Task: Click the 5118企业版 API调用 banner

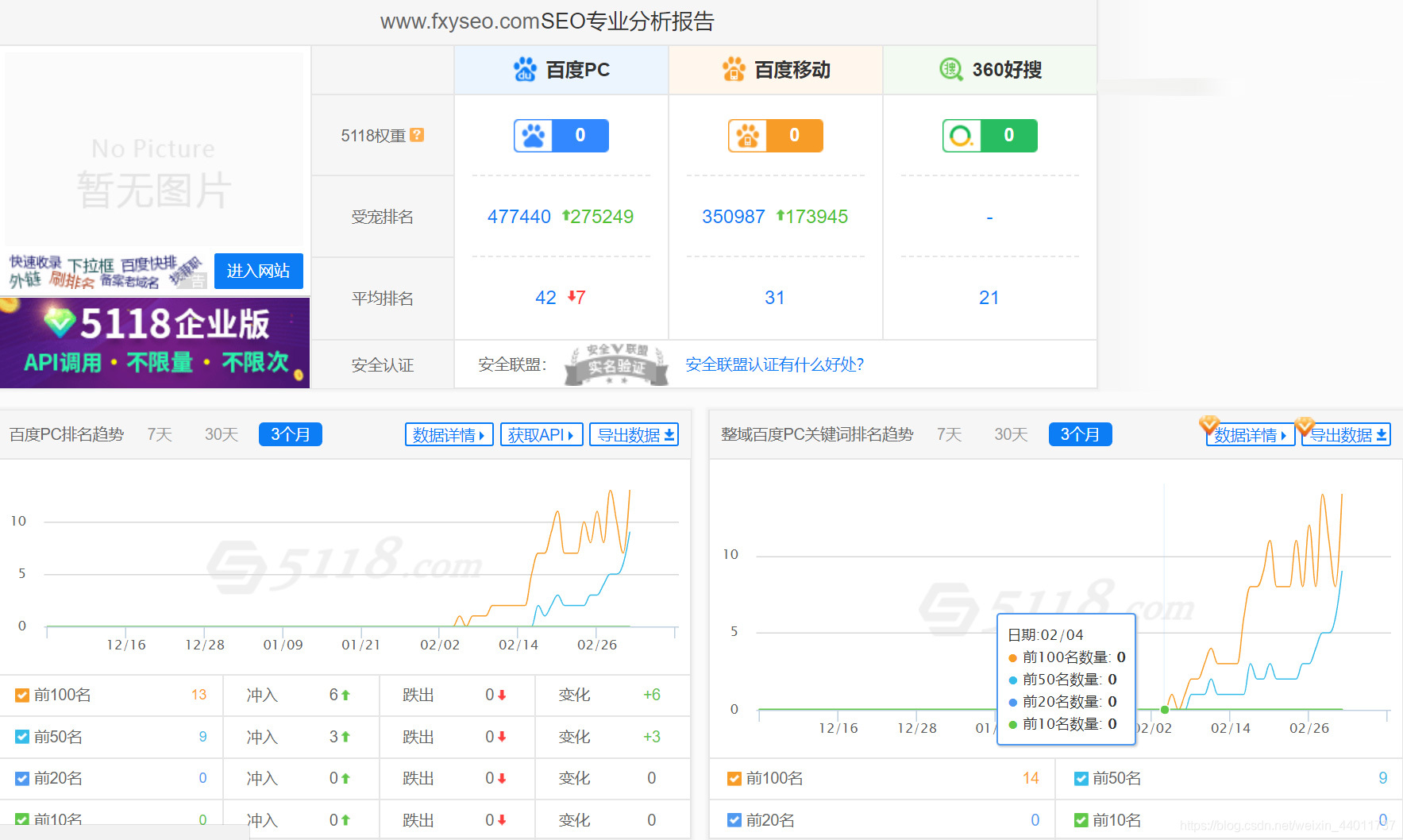Action: (x=155, y=343)
